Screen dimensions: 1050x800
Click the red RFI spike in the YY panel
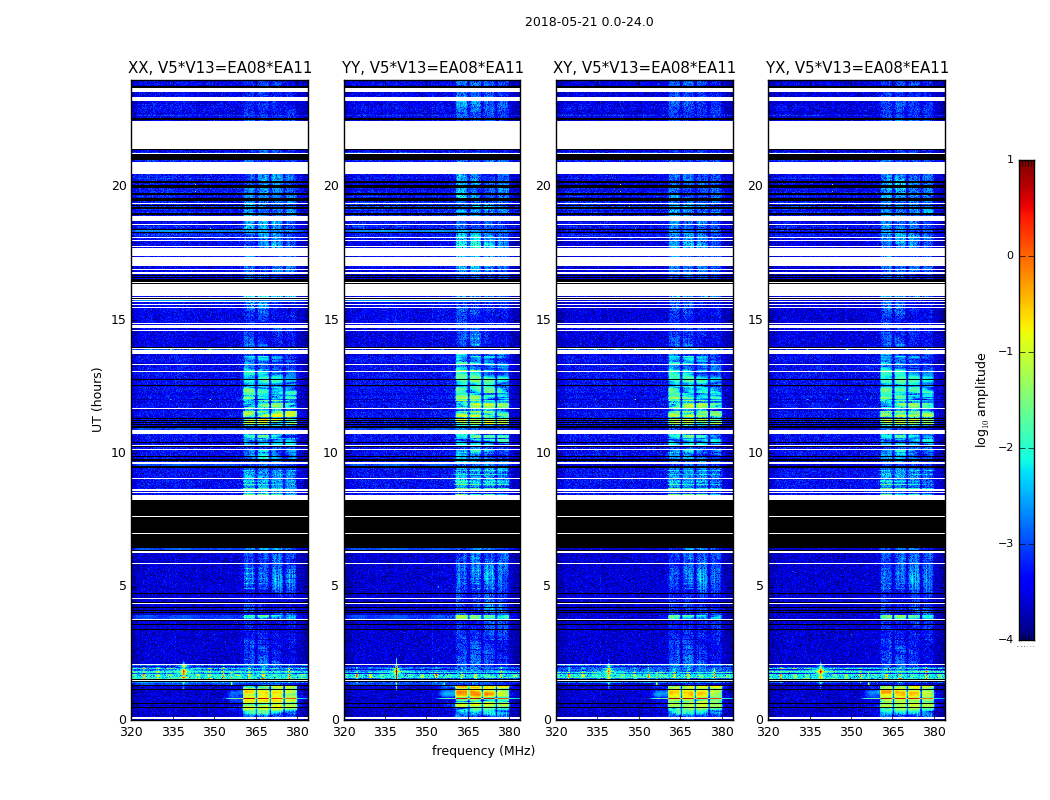coord(396,671)
